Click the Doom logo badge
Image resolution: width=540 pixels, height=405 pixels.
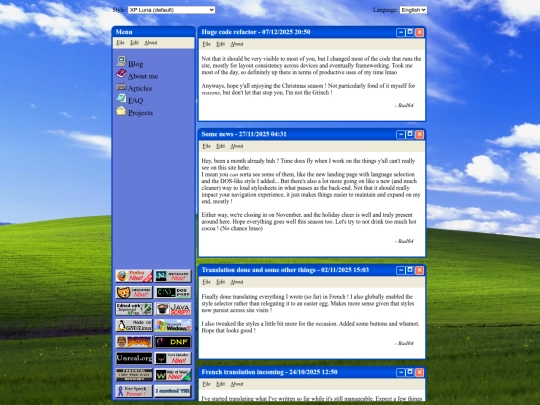pyautogui.click(x=134, y=342)
